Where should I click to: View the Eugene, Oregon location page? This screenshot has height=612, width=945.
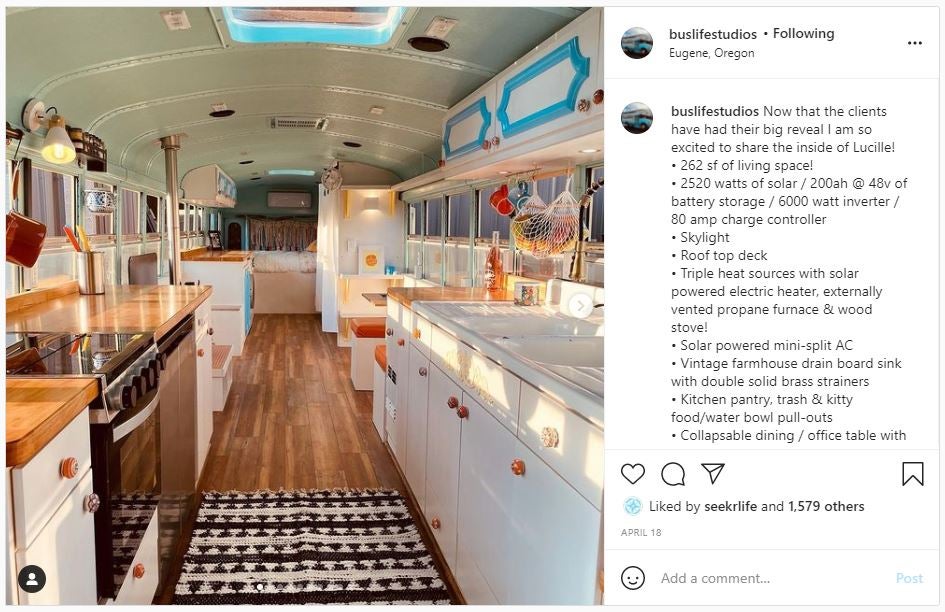711,53
